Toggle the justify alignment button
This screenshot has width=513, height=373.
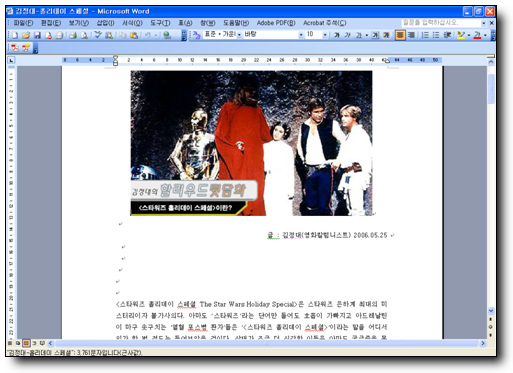point(400,35)
